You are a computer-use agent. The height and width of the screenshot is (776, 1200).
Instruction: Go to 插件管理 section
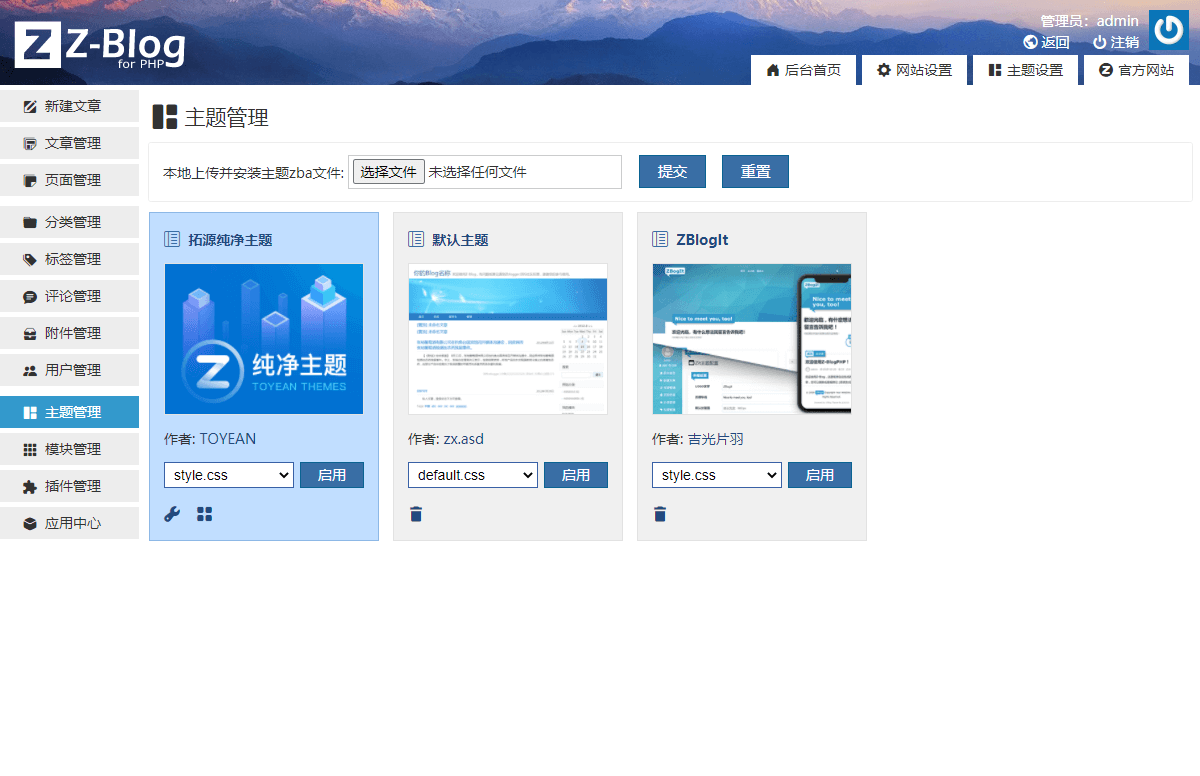70,485
